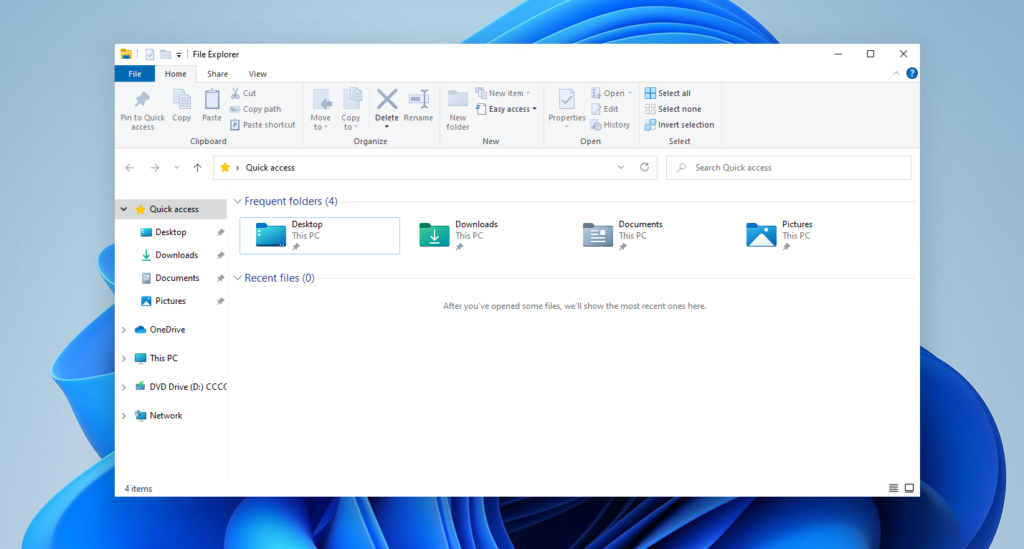Select the Downloads folder in Frequent folders
The image size is (1024, 549).
pos(475,234)
